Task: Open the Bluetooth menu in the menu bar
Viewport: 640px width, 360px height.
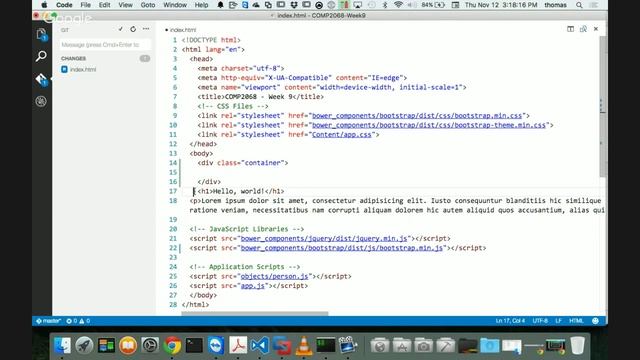Action: [x=384, y=5]
